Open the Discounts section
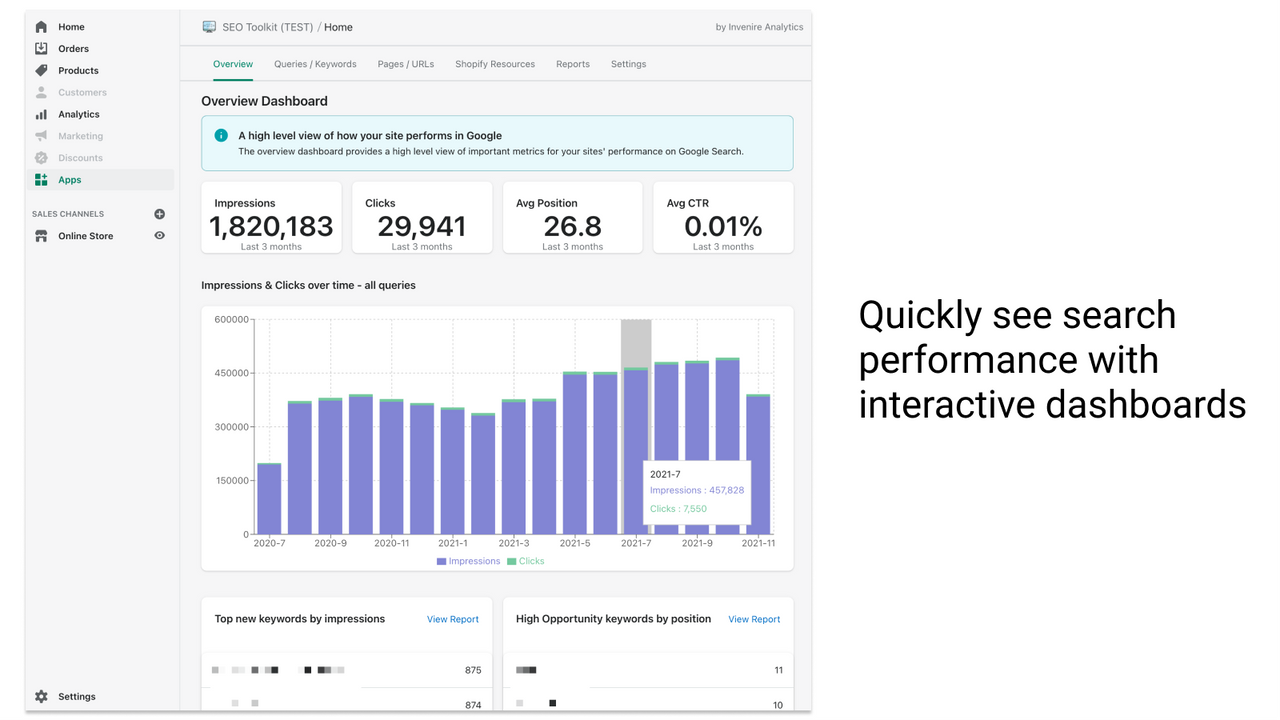Image resolution: width=1280 pixels, height=720 pixels. [40, 157]
